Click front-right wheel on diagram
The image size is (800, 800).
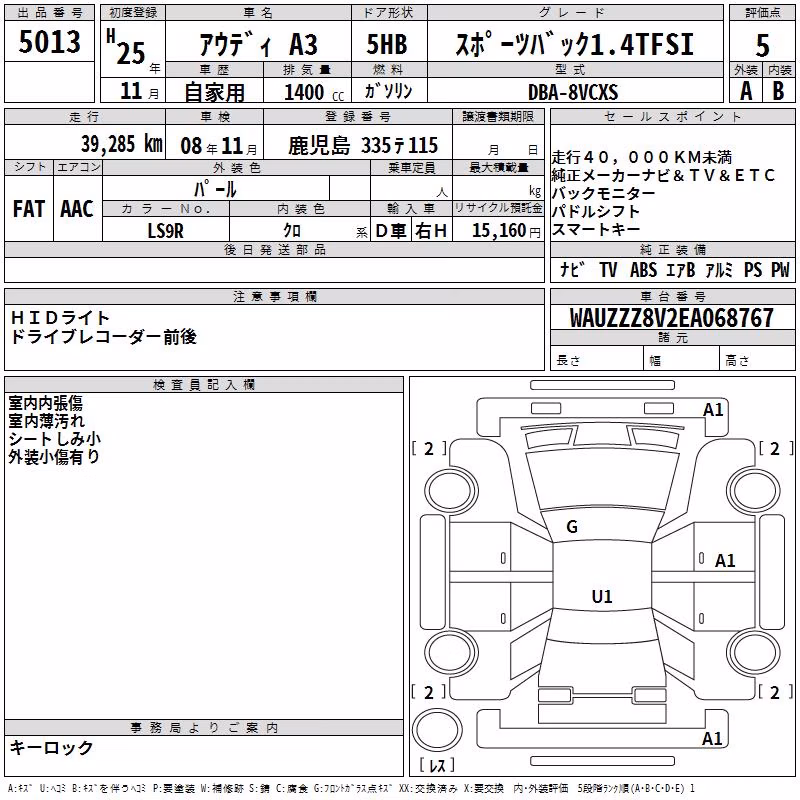[x=753, y=490]
